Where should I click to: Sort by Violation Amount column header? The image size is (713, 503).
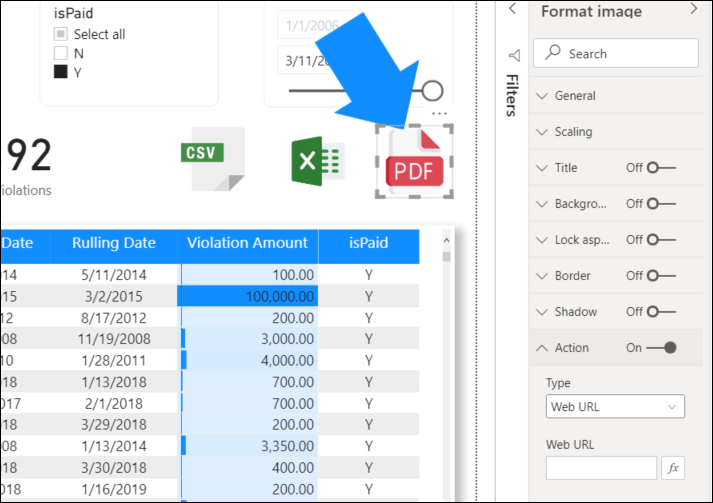pos(247,243)
